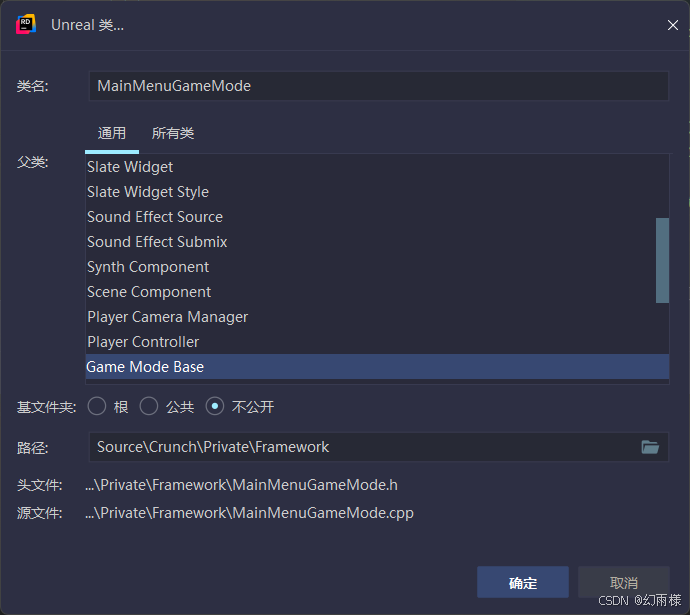Switch to the 所有类 tab
The width and height of the screenshot is (690, 615).
173,133
